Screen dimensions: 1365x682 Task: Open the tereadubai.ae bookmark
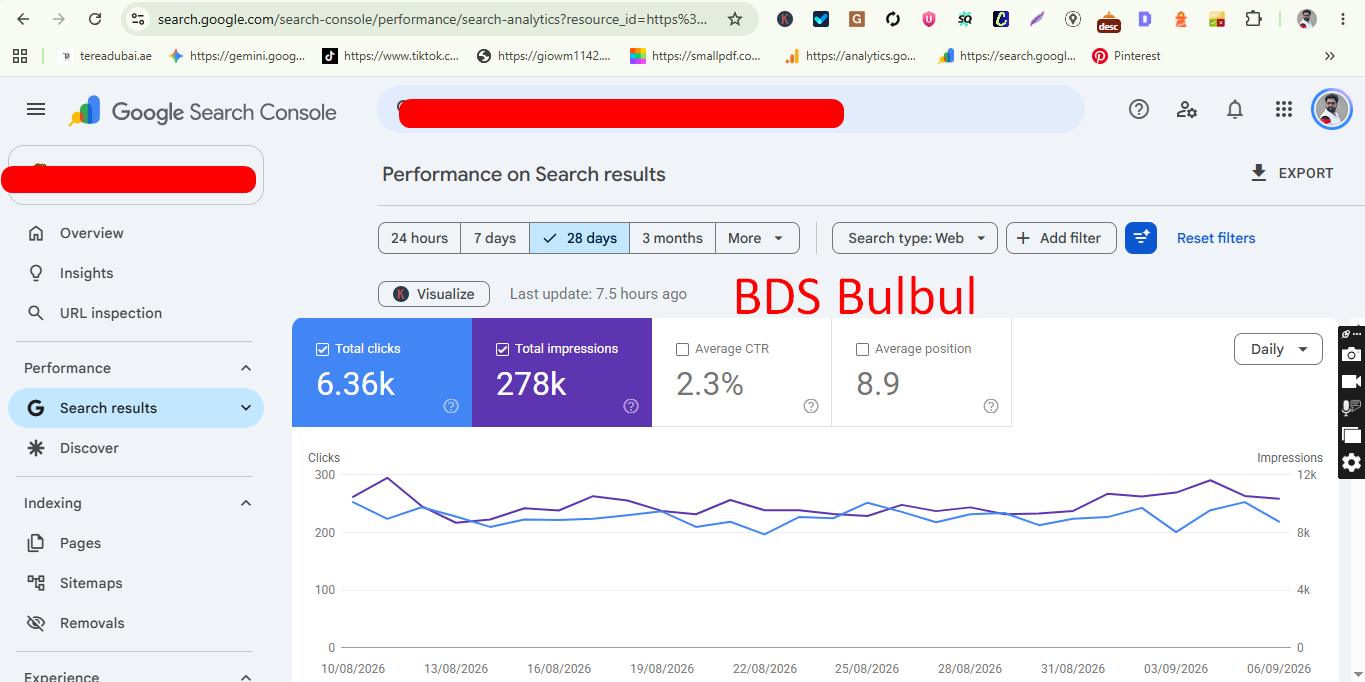point(106,56)
